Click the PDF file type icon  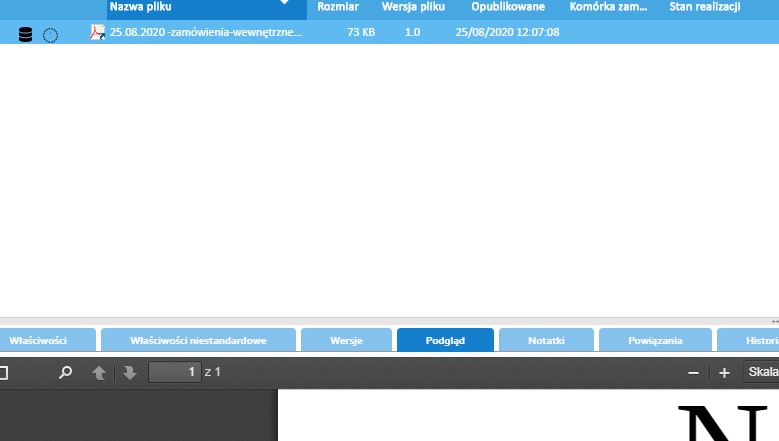[97, 32]
